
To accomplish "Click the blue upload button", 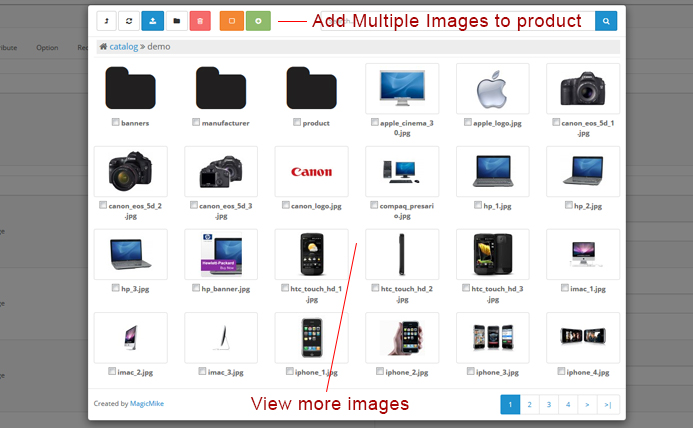I will (x=152, y=21).
